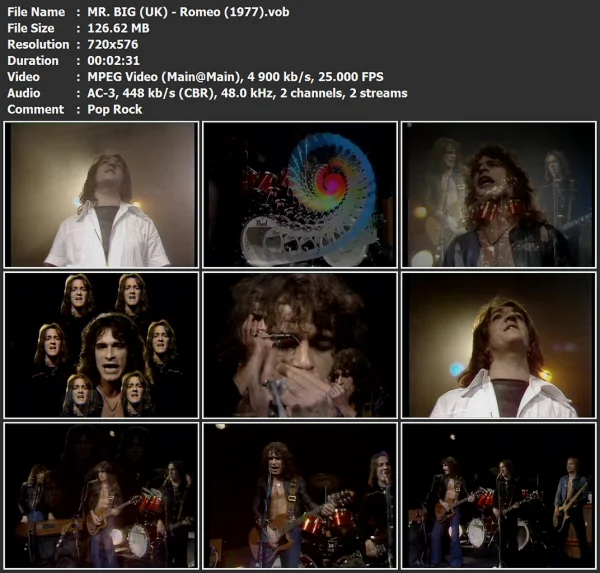Click band performance thumbnail with ghosted faces overlay
This screenshot has width=600, height=573.
pyautogui.click(x=101, y=495)
